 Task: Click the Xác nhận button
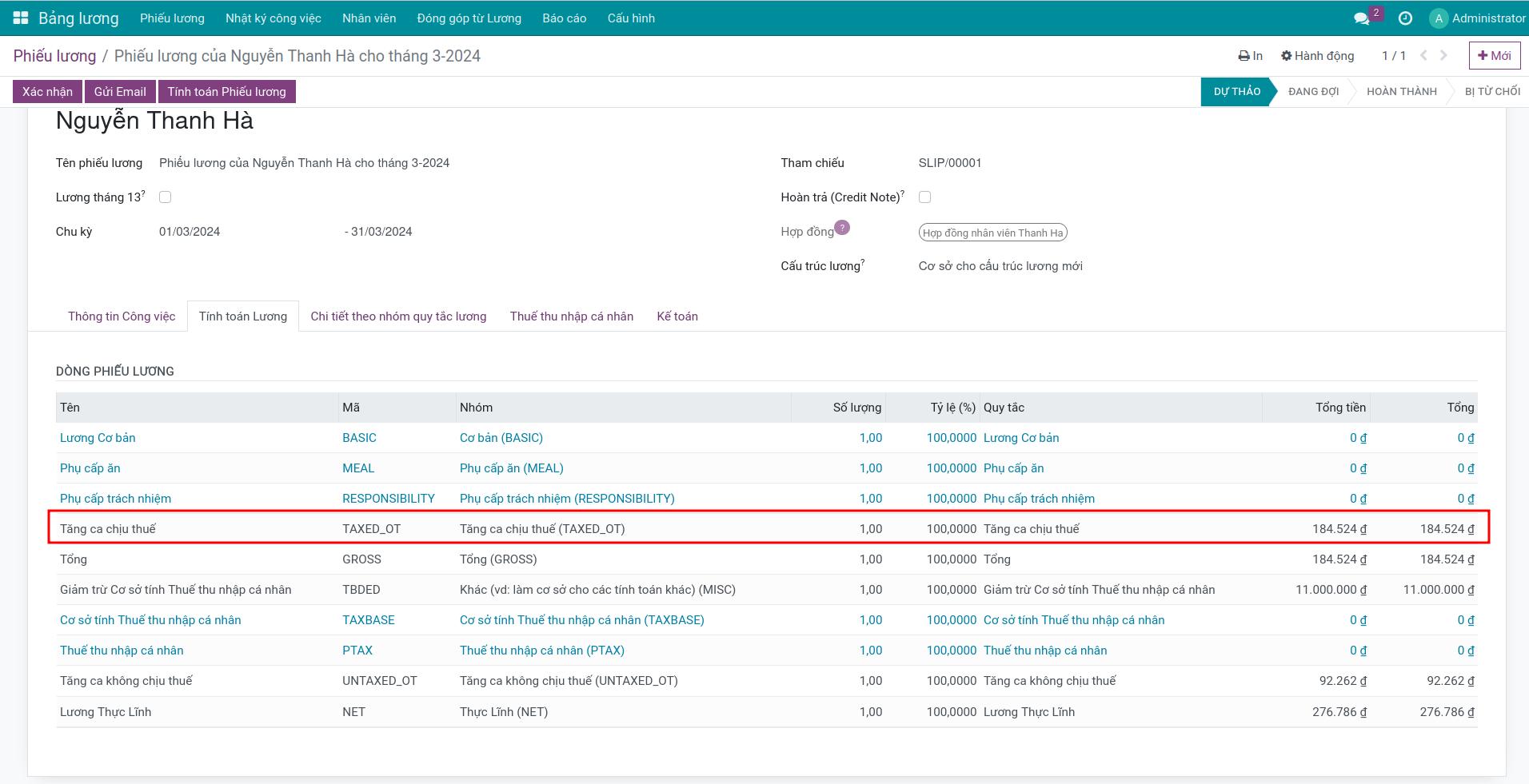tap(47, 91)
